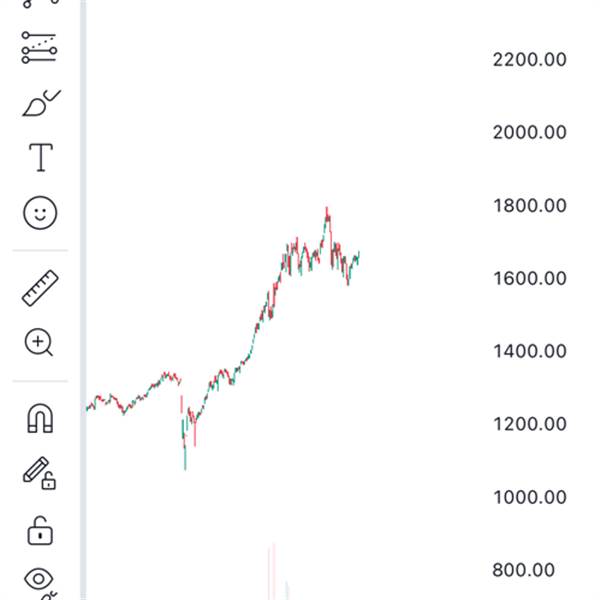Click the 800.00 price scale label

[x=523, y=570]
